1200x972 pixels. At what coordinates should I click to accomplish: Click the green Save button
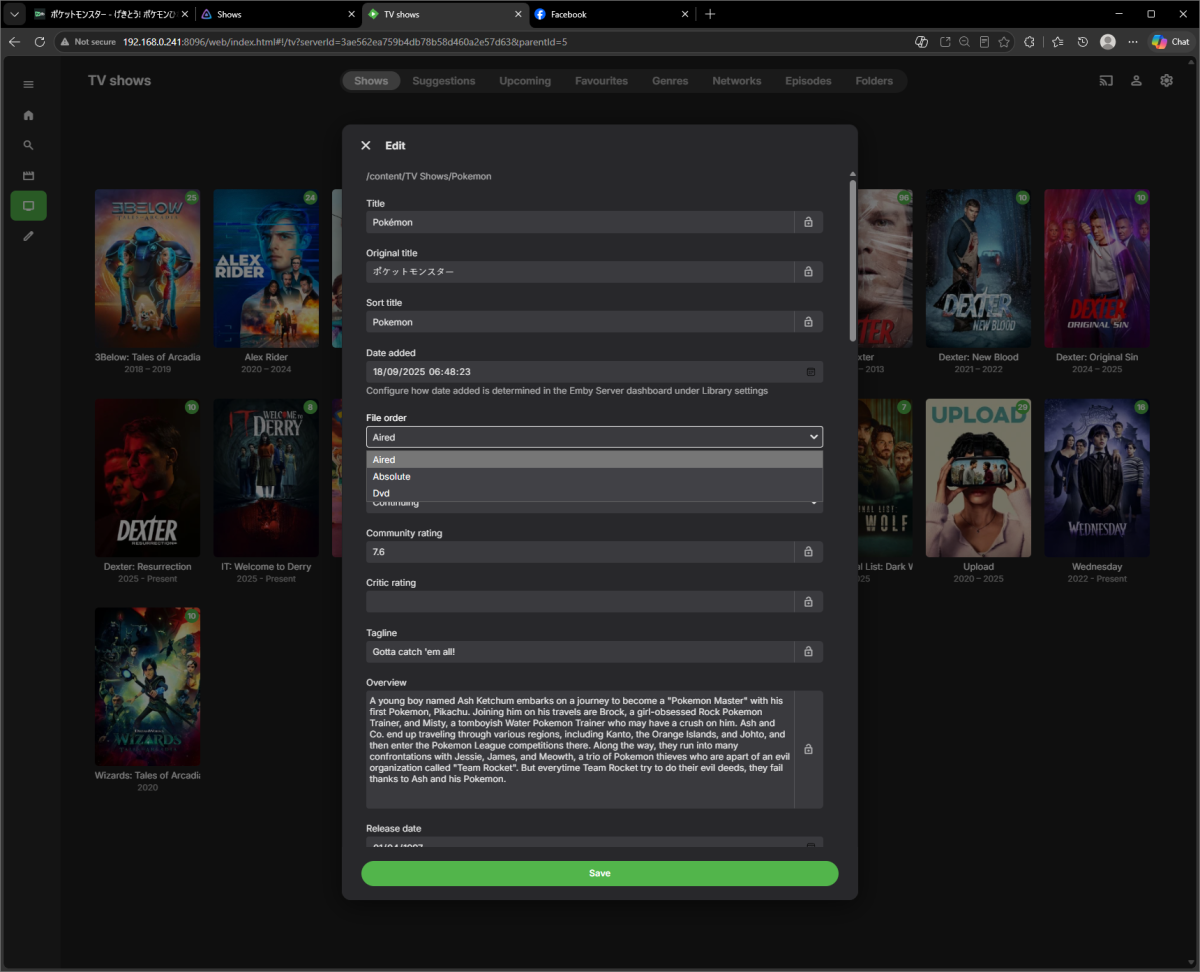pos(600,873)
